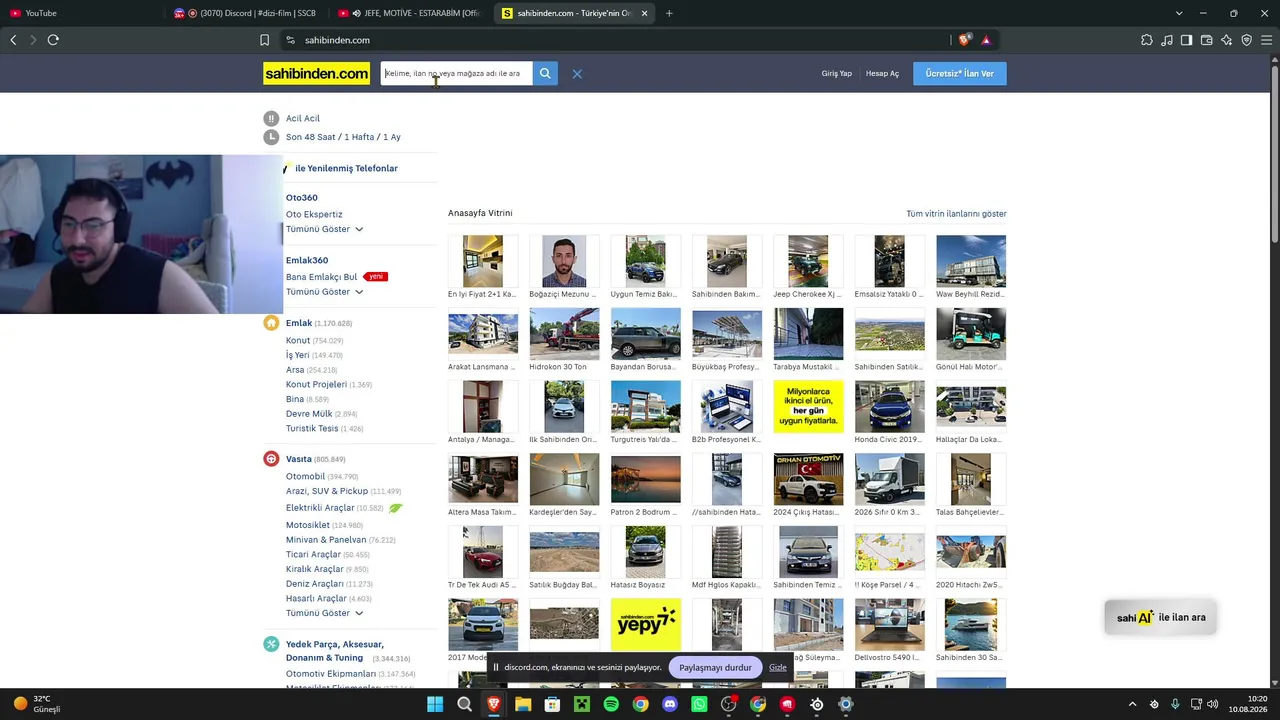Switch to the YouTube tab
1280x720 pixels.
click(80, 13)
